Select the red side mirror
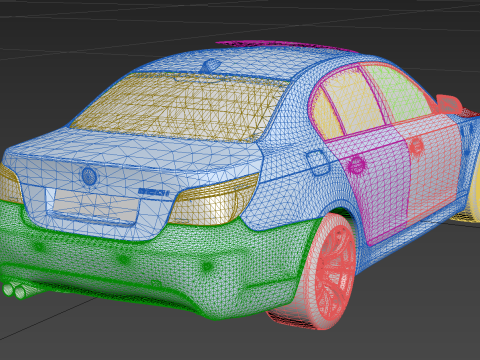The height and width of the screenshot is (360, 480). click(449, 104)
